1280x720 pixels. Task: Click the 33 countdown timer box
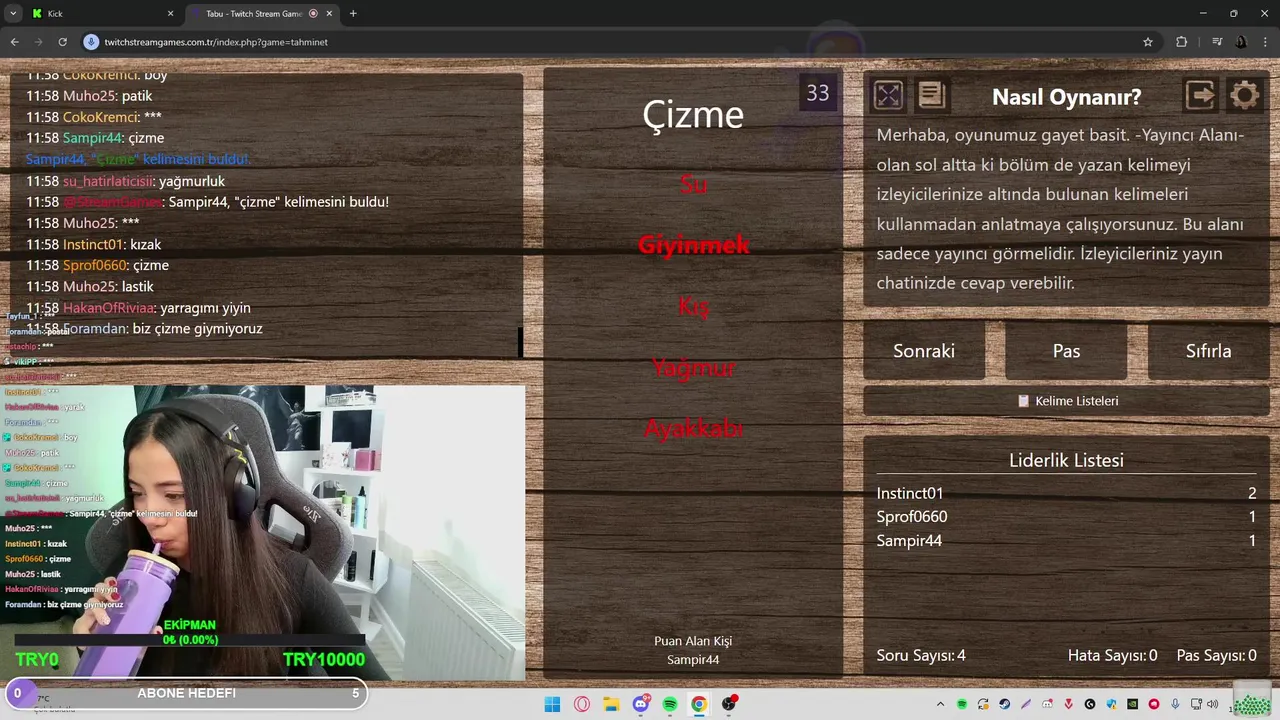[x=818, y=93]
